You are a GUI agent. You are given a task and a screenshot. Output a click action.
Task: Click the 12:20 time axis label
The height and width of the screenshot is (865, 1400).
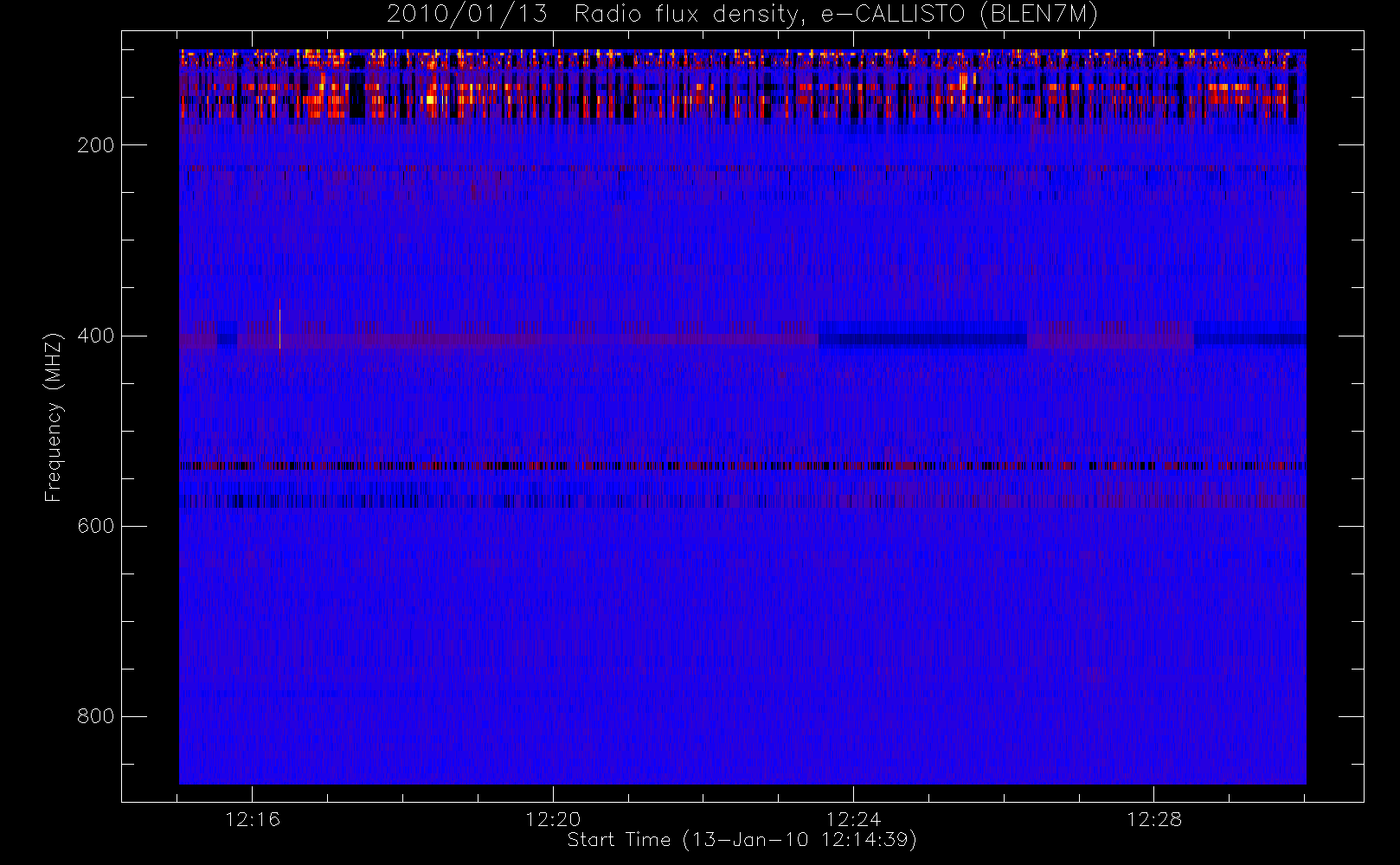pos(553,819)
